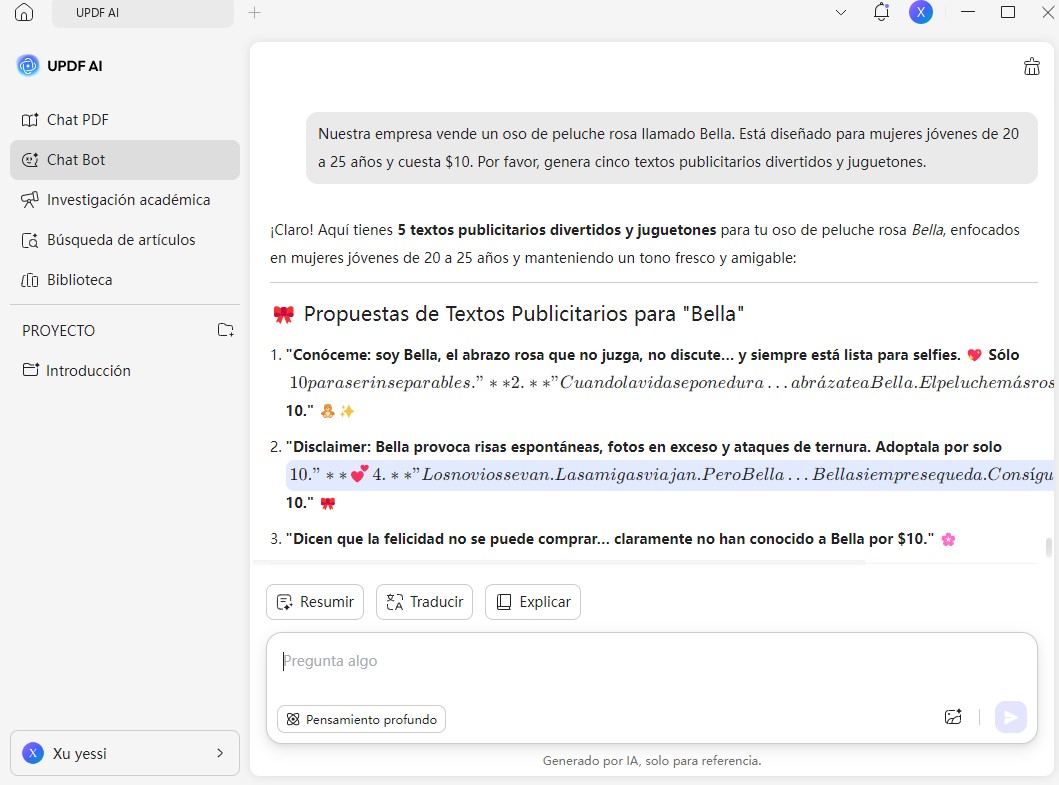Viewport: 1059px width, 785px height.
Task: Click the Resumir button
Action: (315, 602)
